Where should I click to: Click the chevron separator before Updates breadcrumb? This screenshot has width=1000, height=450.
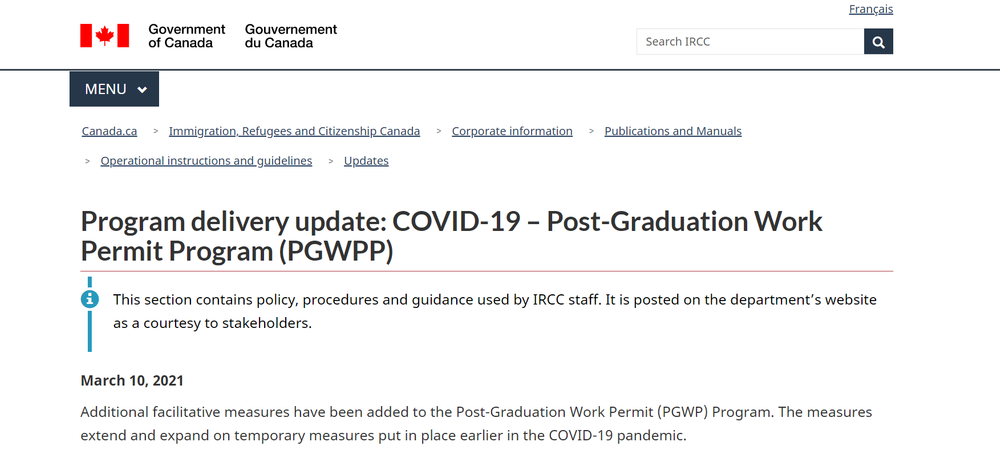(x=331, y=161)
